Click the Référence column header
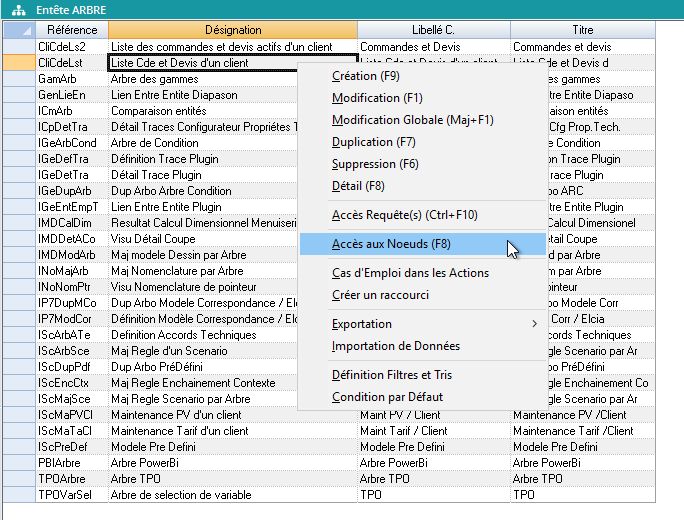This screenshot has width=684, height=520. (x=71, y=30)
